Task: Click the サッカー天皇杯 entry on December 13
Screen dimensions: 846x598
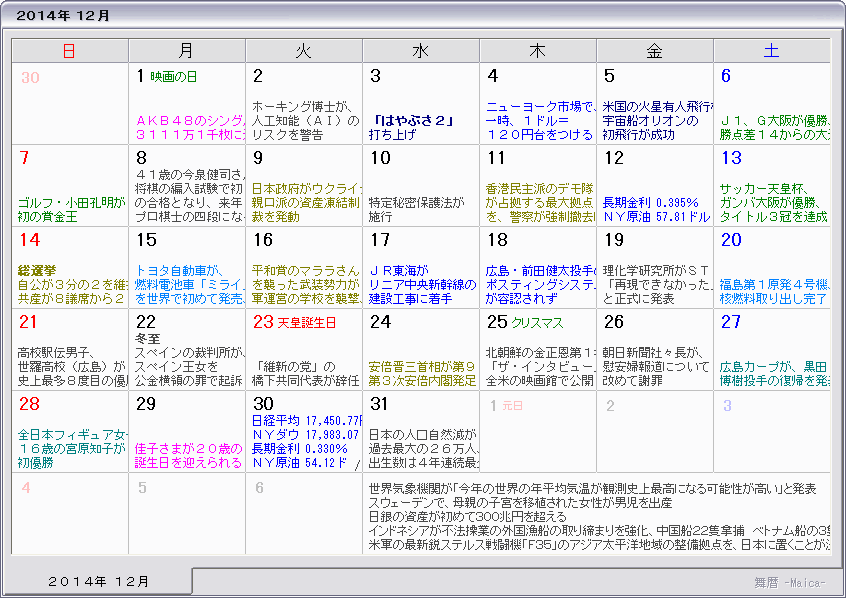Action: [774, 202]
